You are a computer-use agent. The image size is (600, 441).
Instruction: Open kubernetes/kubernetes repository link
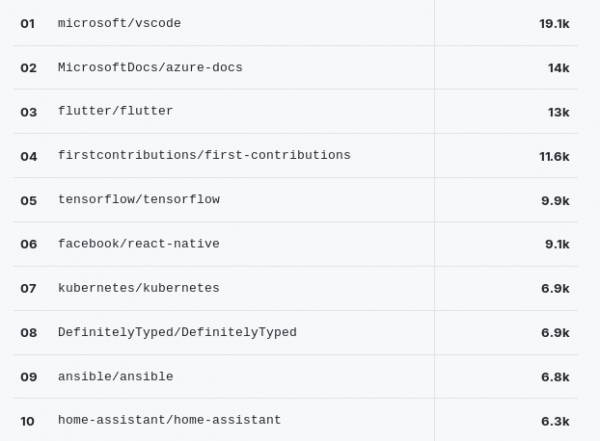click(x=139, y=288)
